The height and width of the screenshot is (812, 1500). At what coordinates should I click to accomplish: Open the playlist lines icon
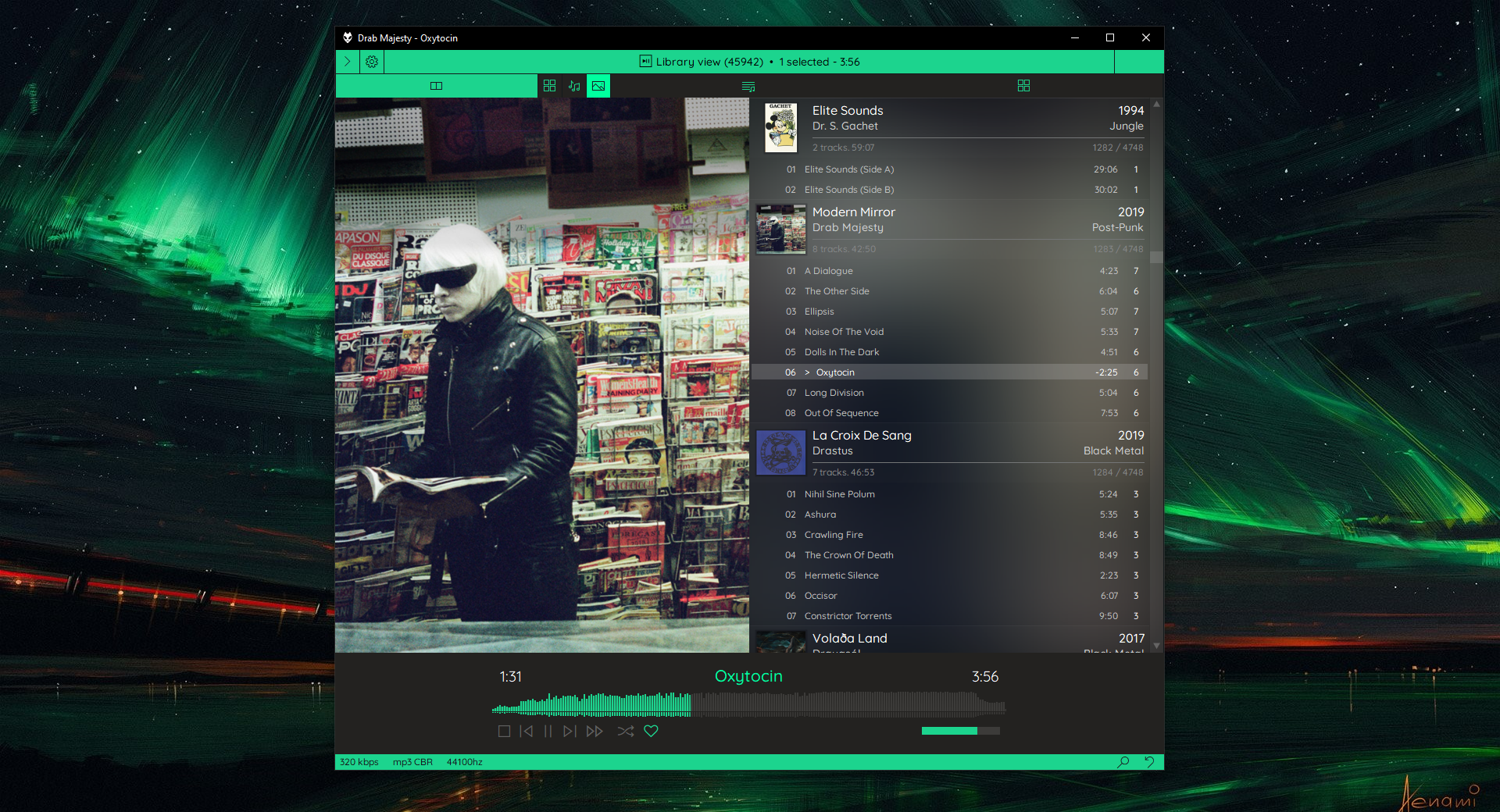[748, 86]
